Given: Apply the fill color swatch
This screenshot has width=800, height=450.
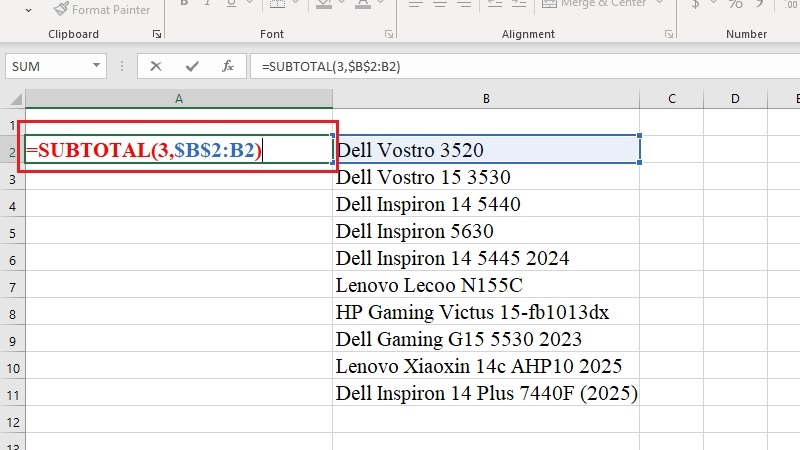Looking at the screenshot, I should point(324,4).
